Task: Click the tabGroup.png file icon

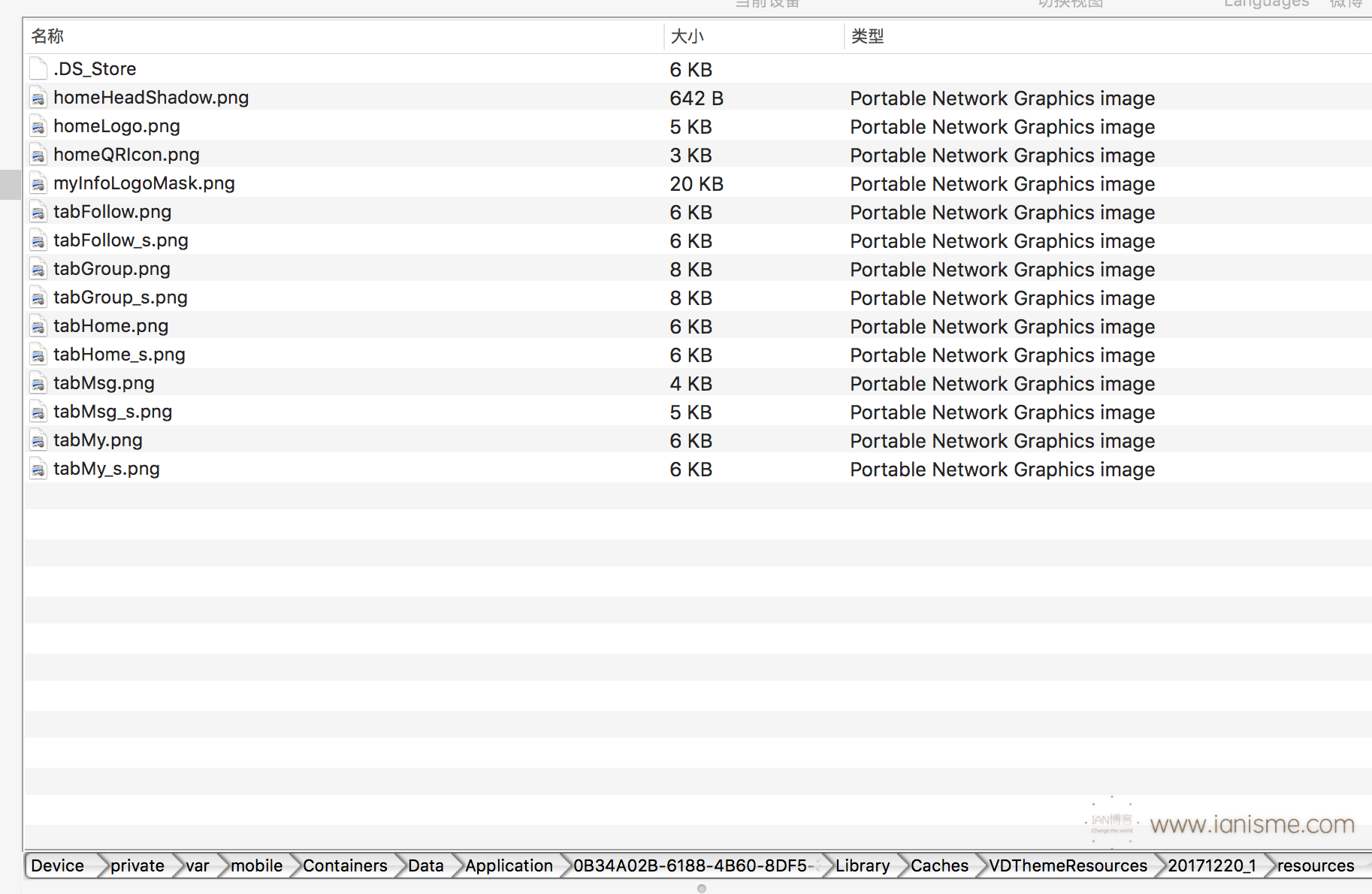Action: click(38, 269)
